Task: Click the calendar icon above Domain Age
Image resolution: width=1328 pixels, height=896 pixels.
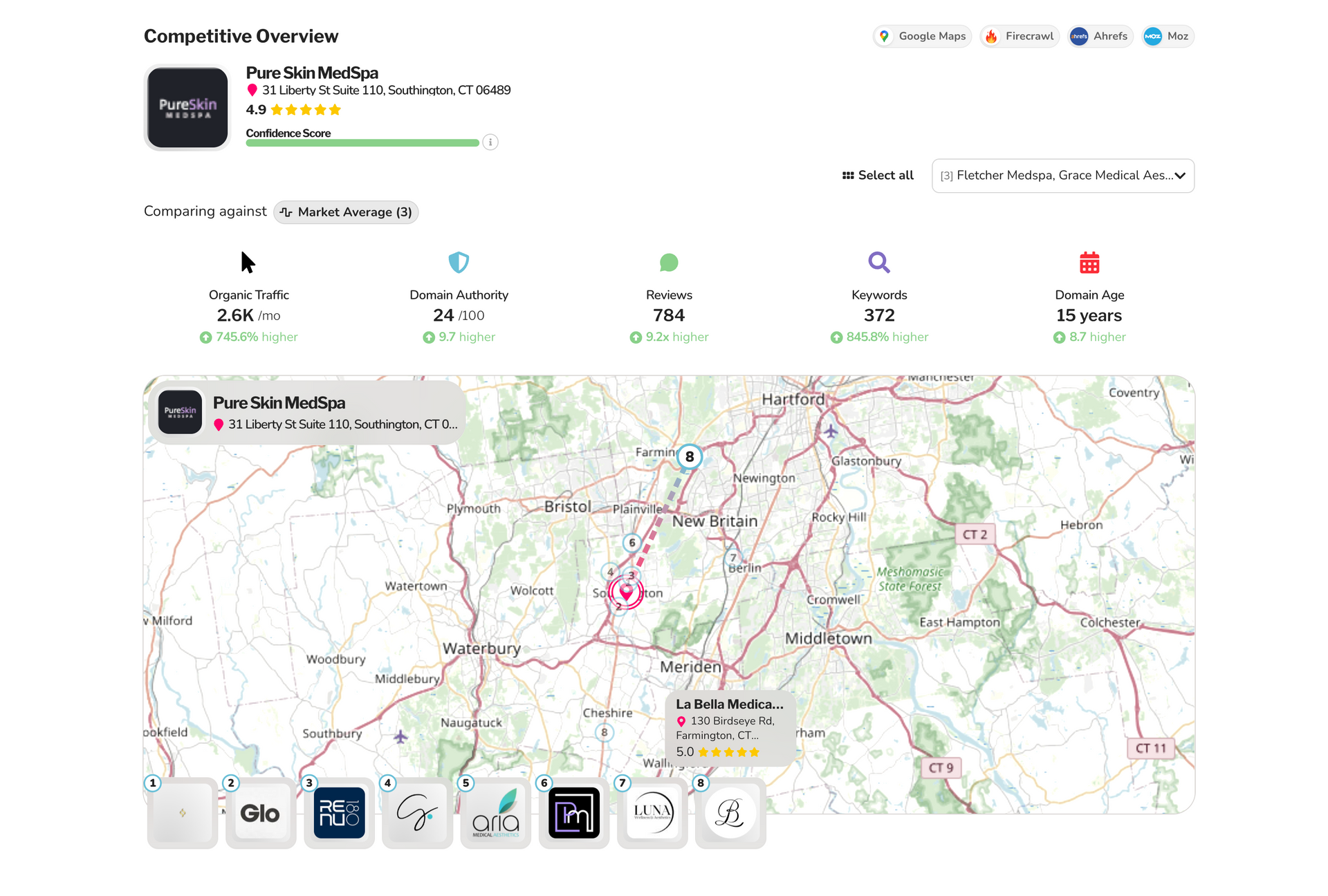Action: (1089, 262)
